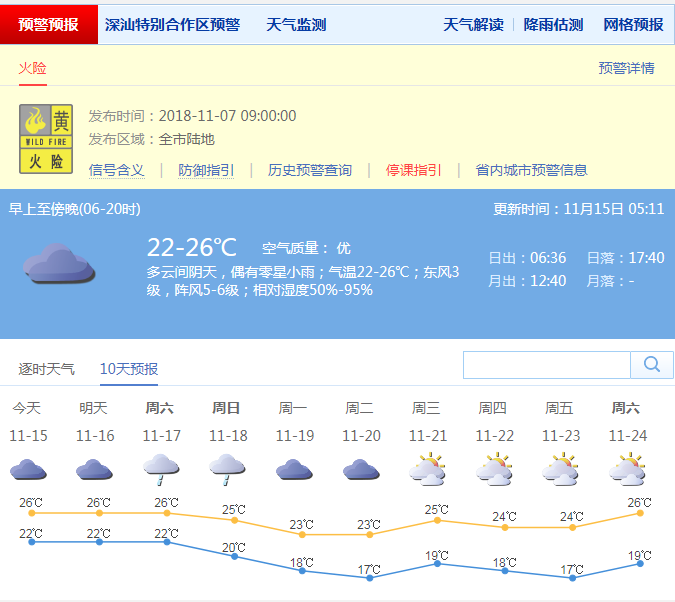Click the rain icon for 11-18
Screen dimensions: 675x602
(227, 468)
